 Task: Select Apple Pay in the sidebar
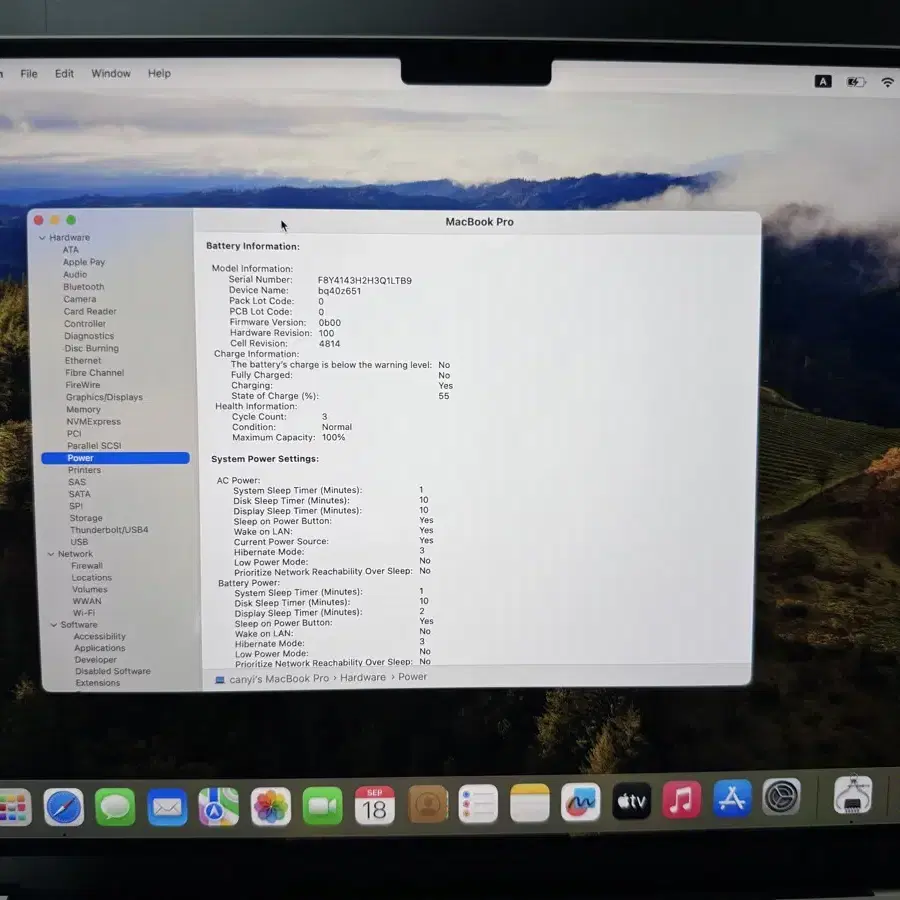coord(84,262)
